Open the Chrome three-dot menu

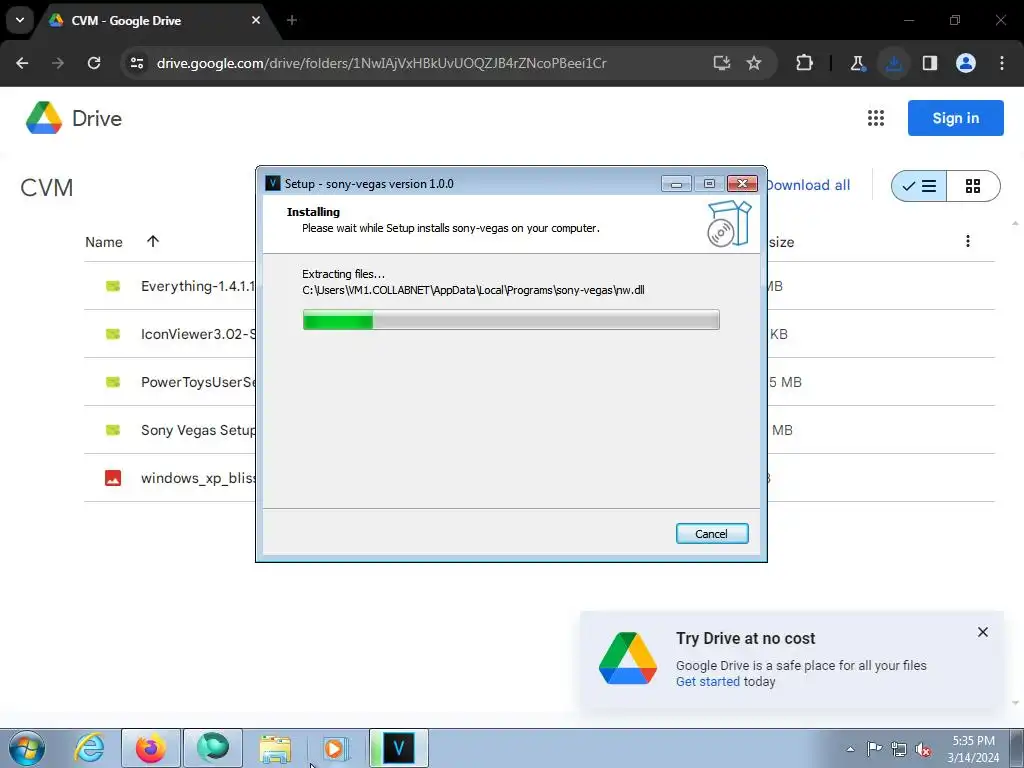[1002, 63]
